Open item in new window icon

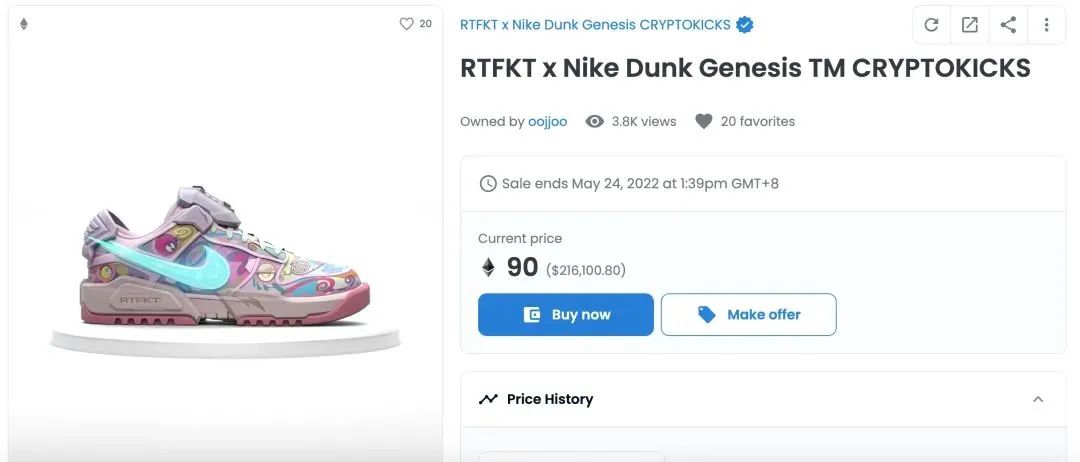[969, 25]
